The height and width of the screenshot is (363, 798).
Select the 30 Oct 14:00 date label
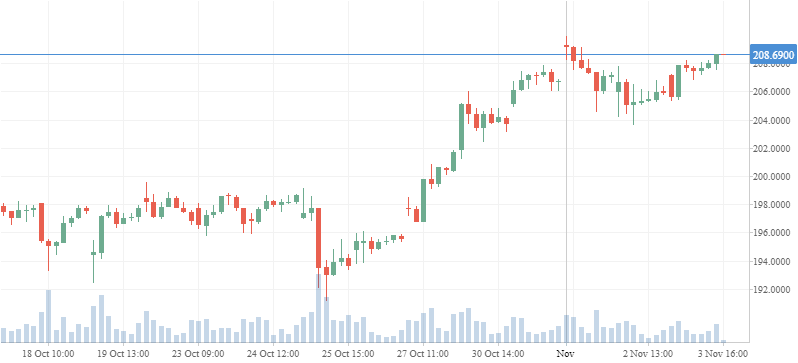pos(498,353)
